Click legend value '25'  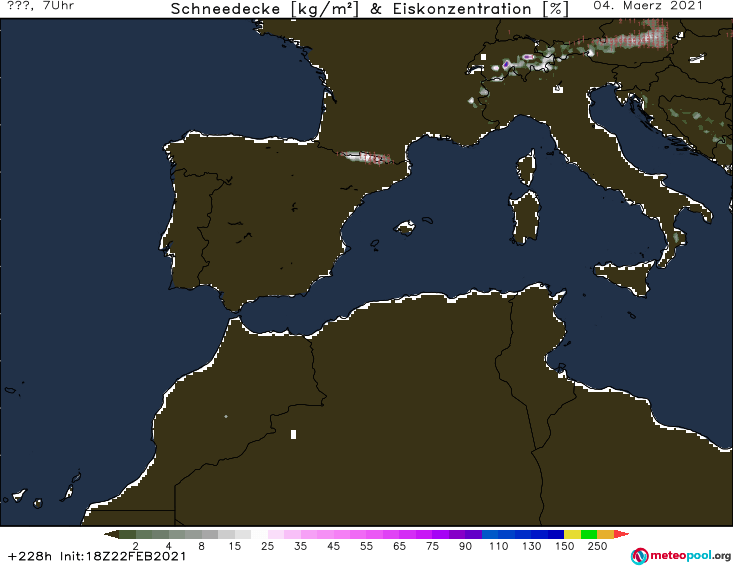tap(267, 546)
